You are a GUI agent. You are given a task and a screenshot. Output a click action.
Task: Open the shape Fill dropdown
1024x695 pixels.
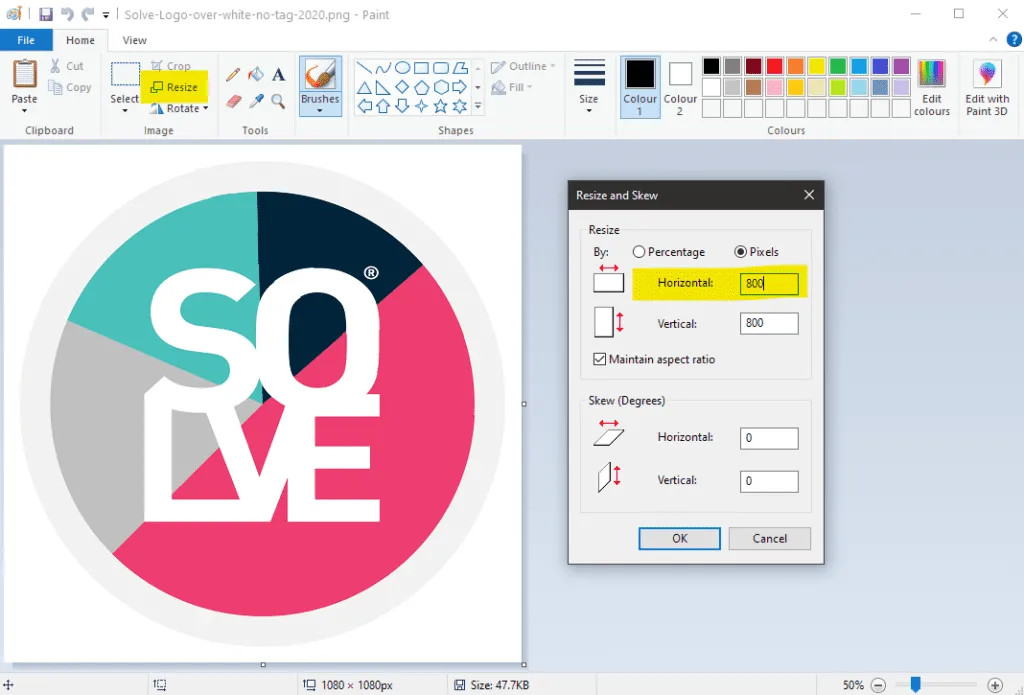point(512,87)
